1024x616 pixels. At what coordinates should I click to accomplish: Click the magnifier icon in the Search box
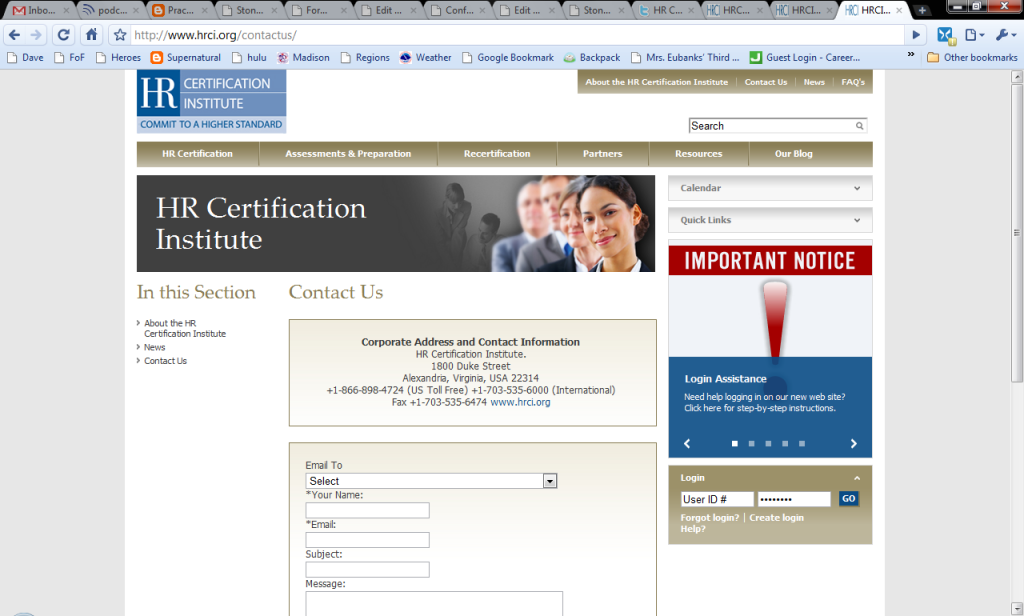[859, 126]
